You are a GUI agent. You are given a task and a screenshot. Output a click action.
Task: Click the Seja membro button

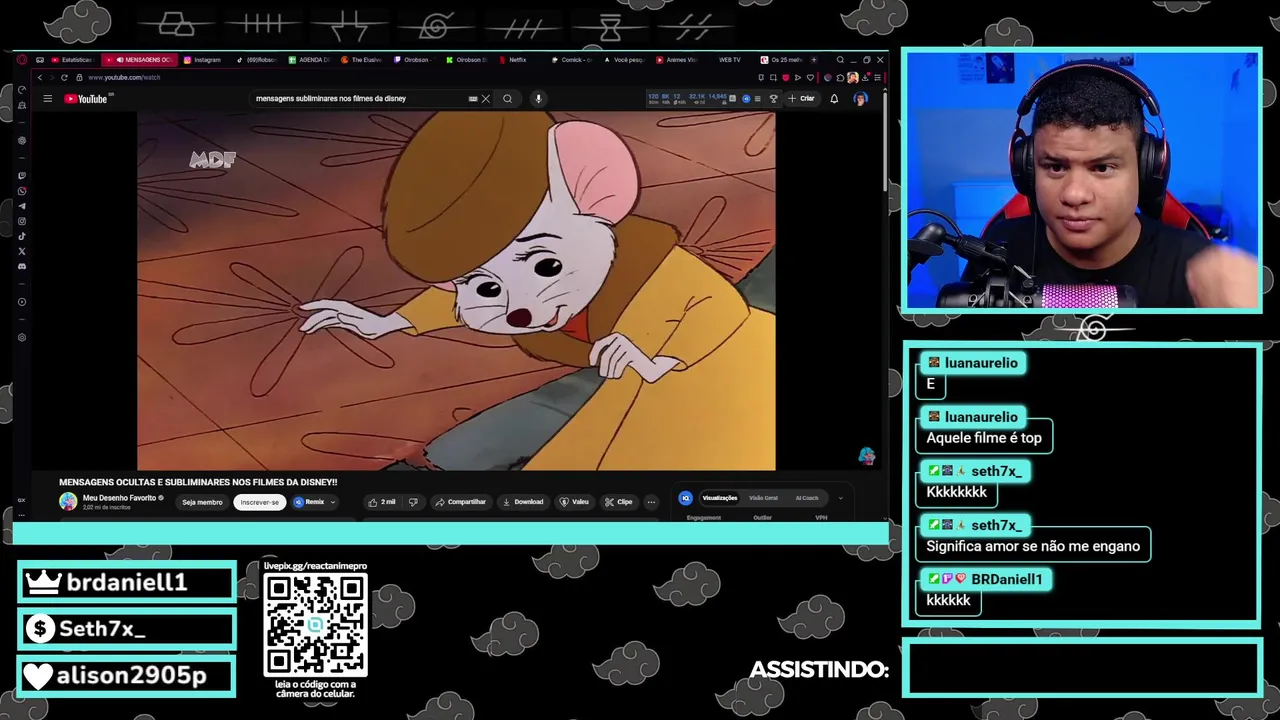[202, 502]
